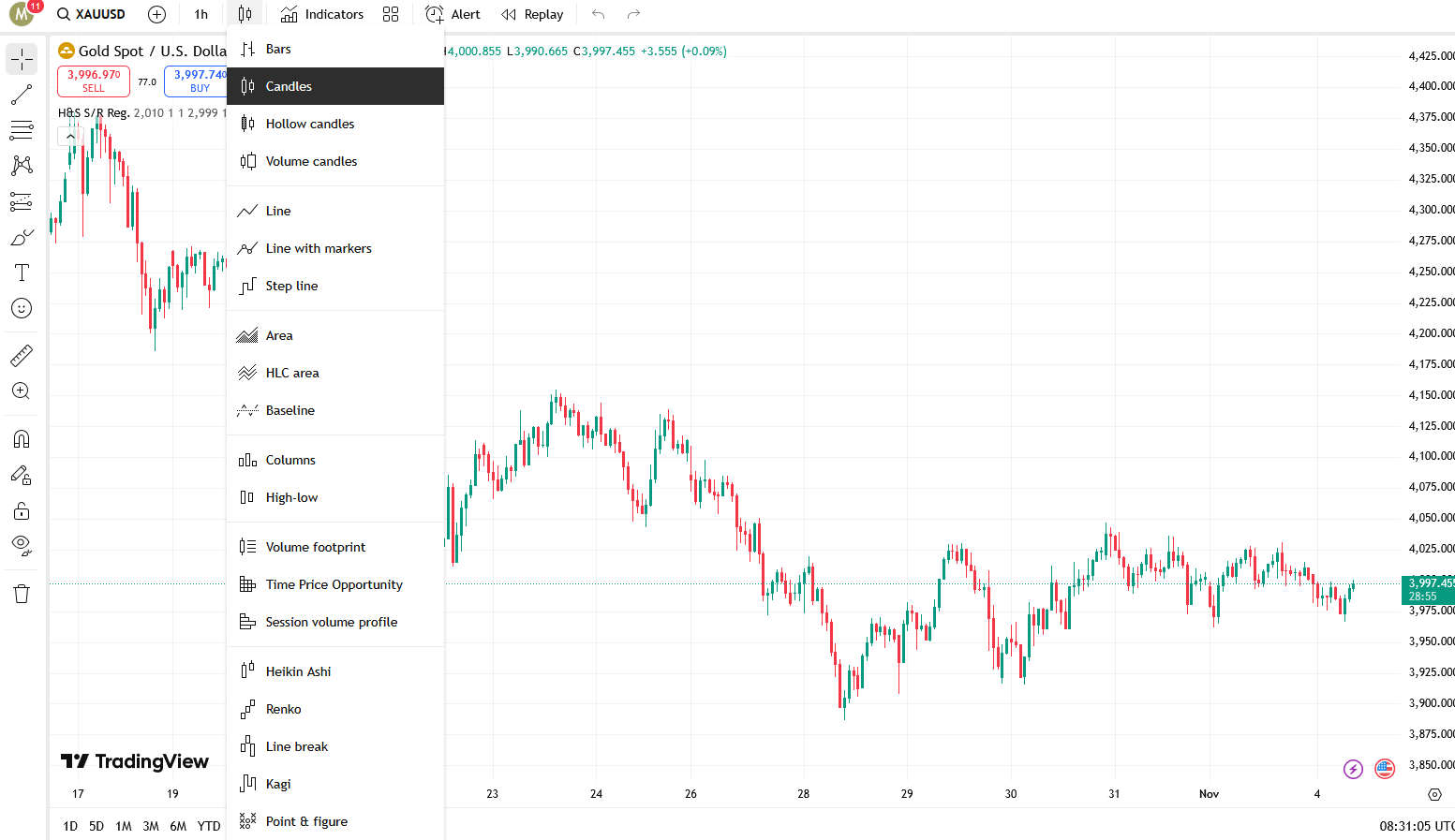Image resolution: width=1455 pixels, height=840 pixels.
Task: Toggle hide all drawings eye icon
Action: pyautogui.click(x=22, y=545)
